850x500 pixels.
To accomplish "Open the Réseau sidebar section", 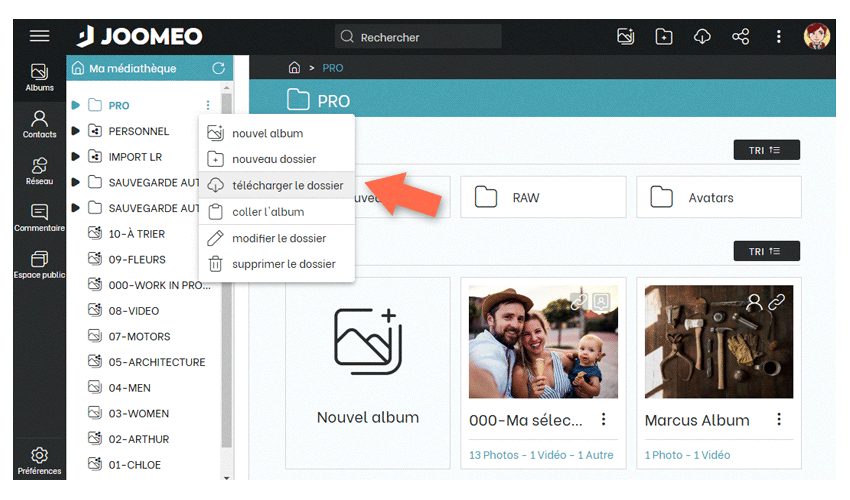I will (39, 172).
